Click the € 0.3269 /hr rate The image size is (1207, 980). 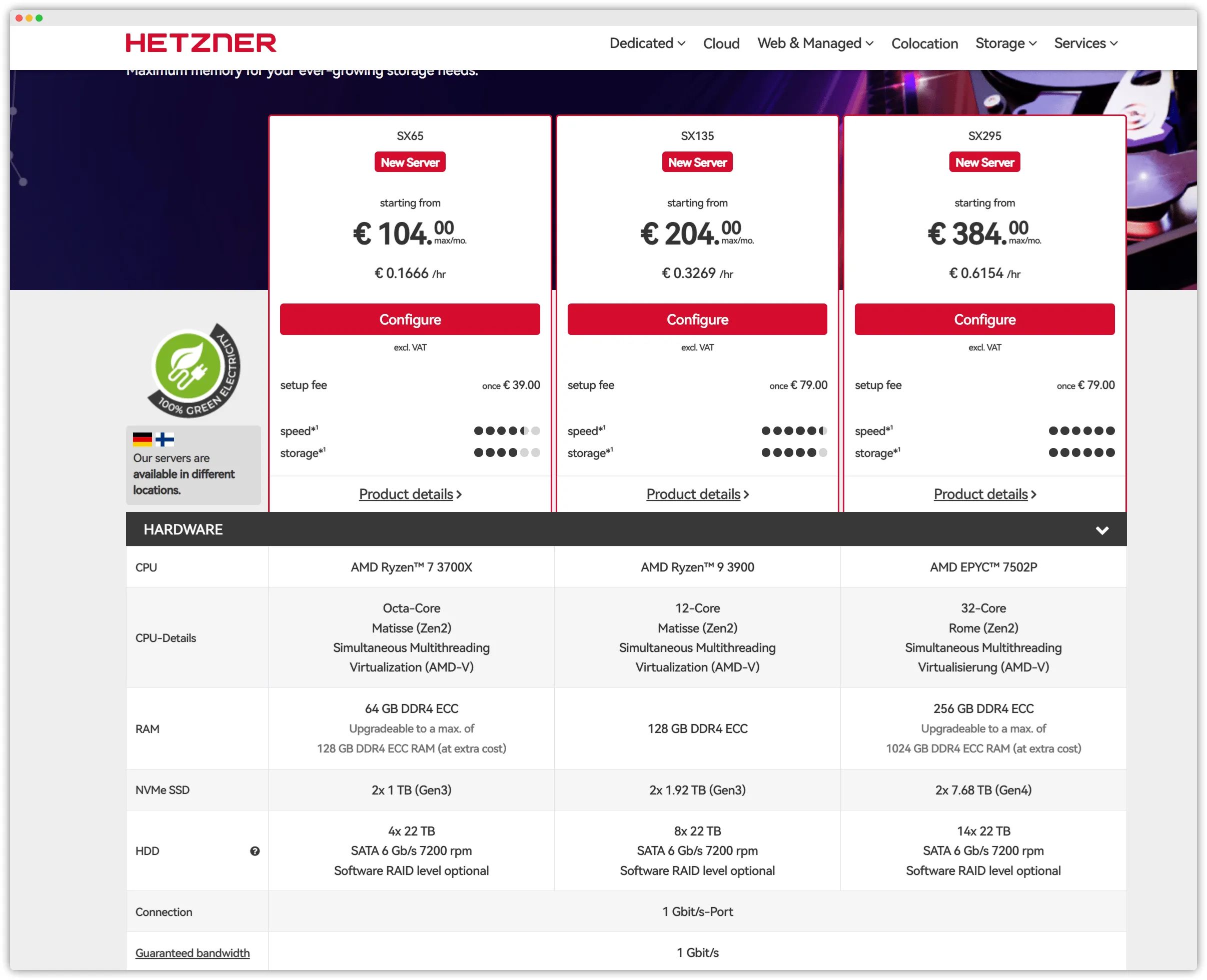pos(697,273)
